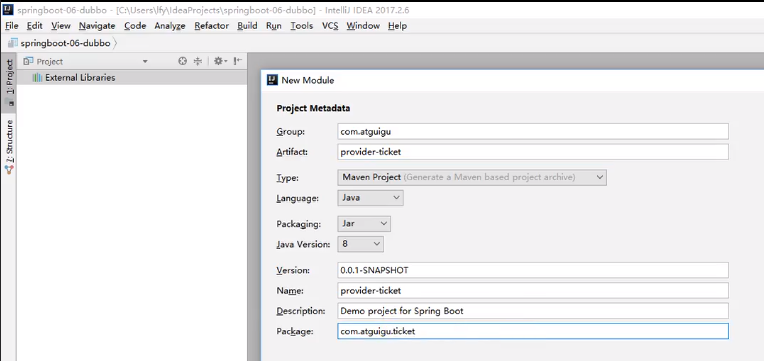Click the Artifact label

(x=292, y=152)
